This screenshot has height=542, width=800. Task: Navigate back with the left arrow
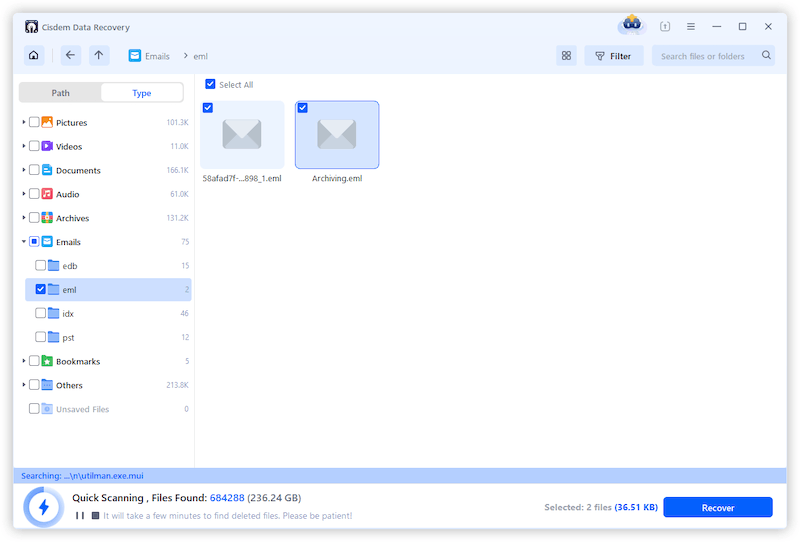(70, 55)
